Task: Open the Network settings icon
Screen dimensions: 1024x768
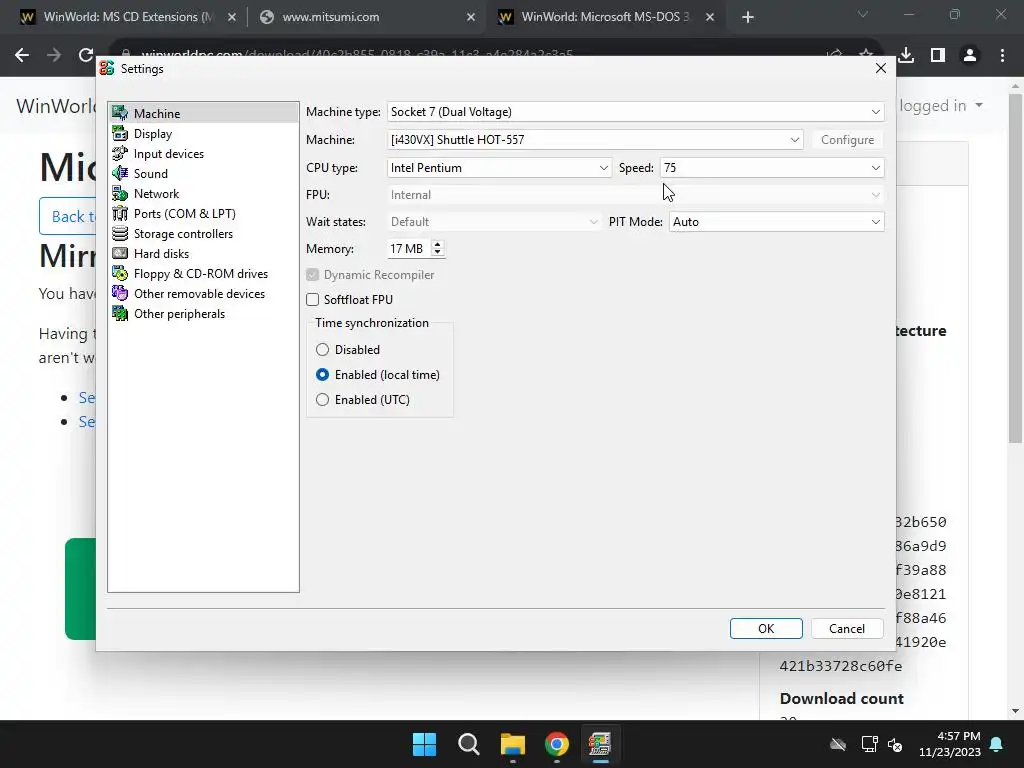Action: click(x=120, y=193)
